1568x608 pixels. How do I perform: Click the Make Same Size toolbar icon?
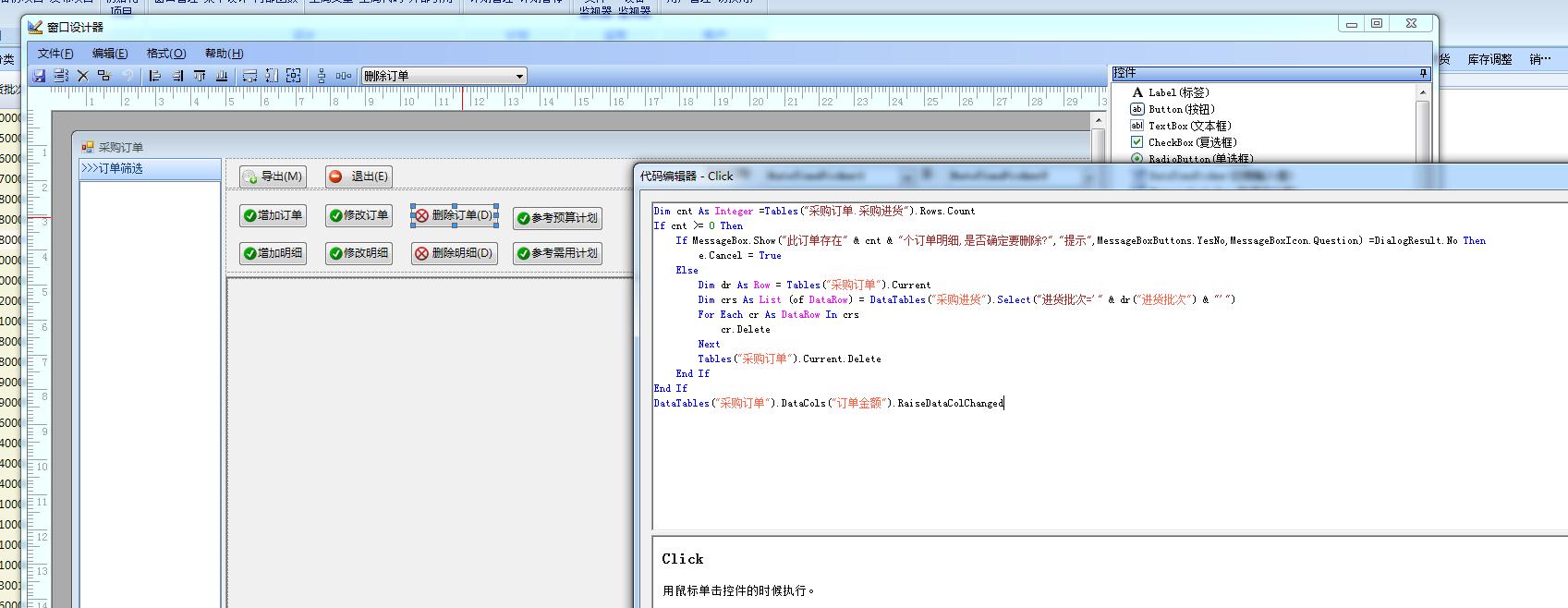pyautogui.click(x=294, y=76)
